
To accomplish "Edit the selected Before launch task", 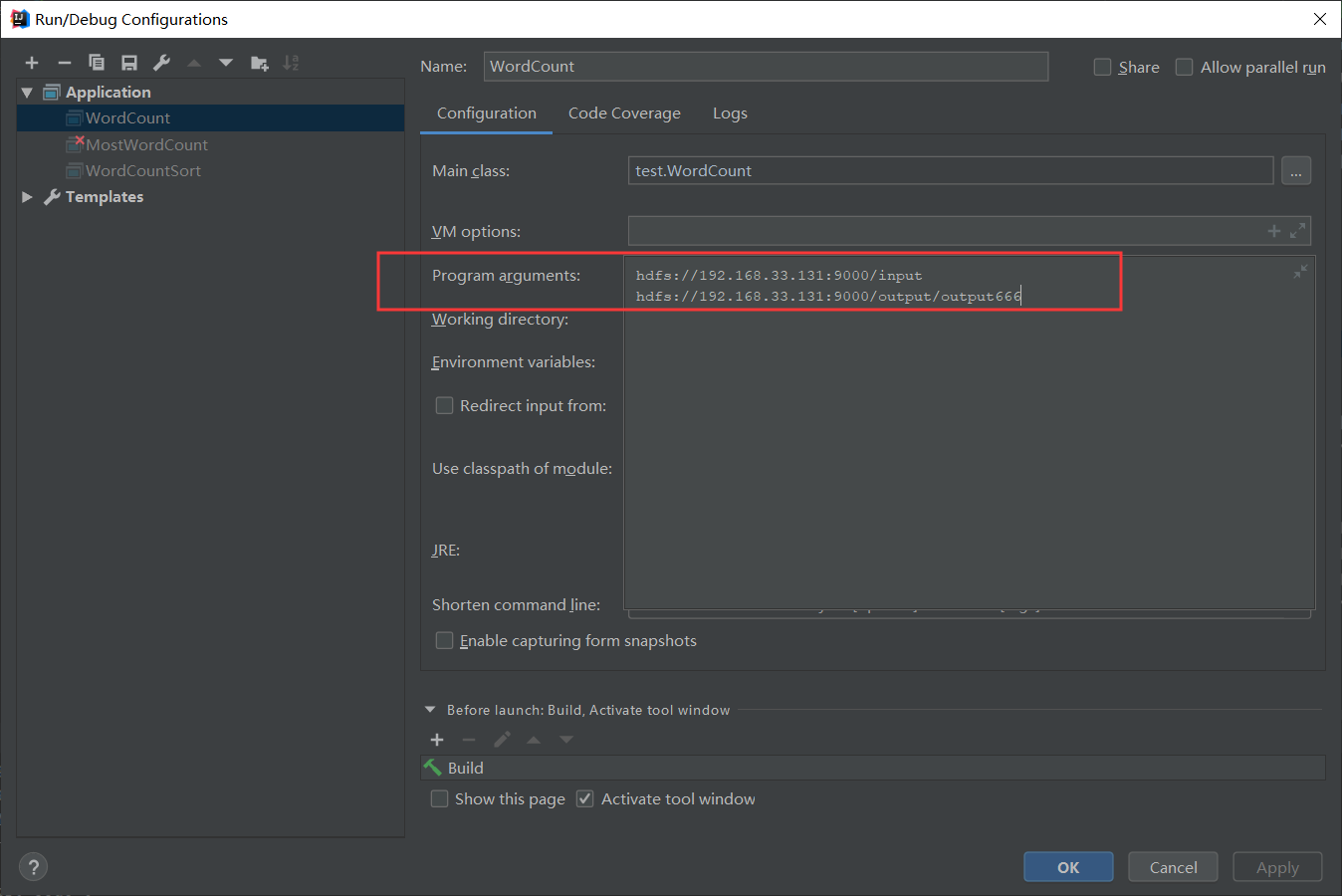I will pos(502,739).
